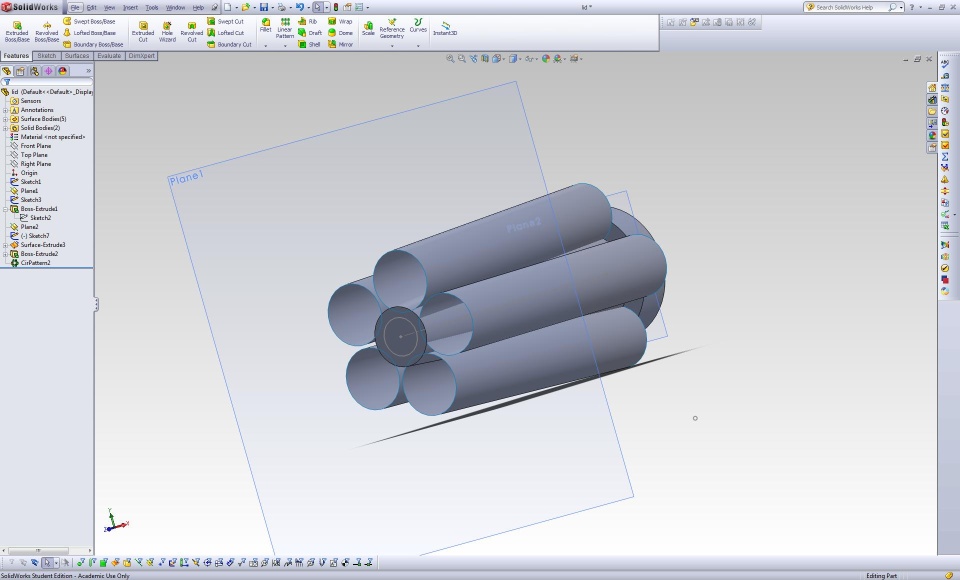Open the Curves tool

[x=418, y=25]
